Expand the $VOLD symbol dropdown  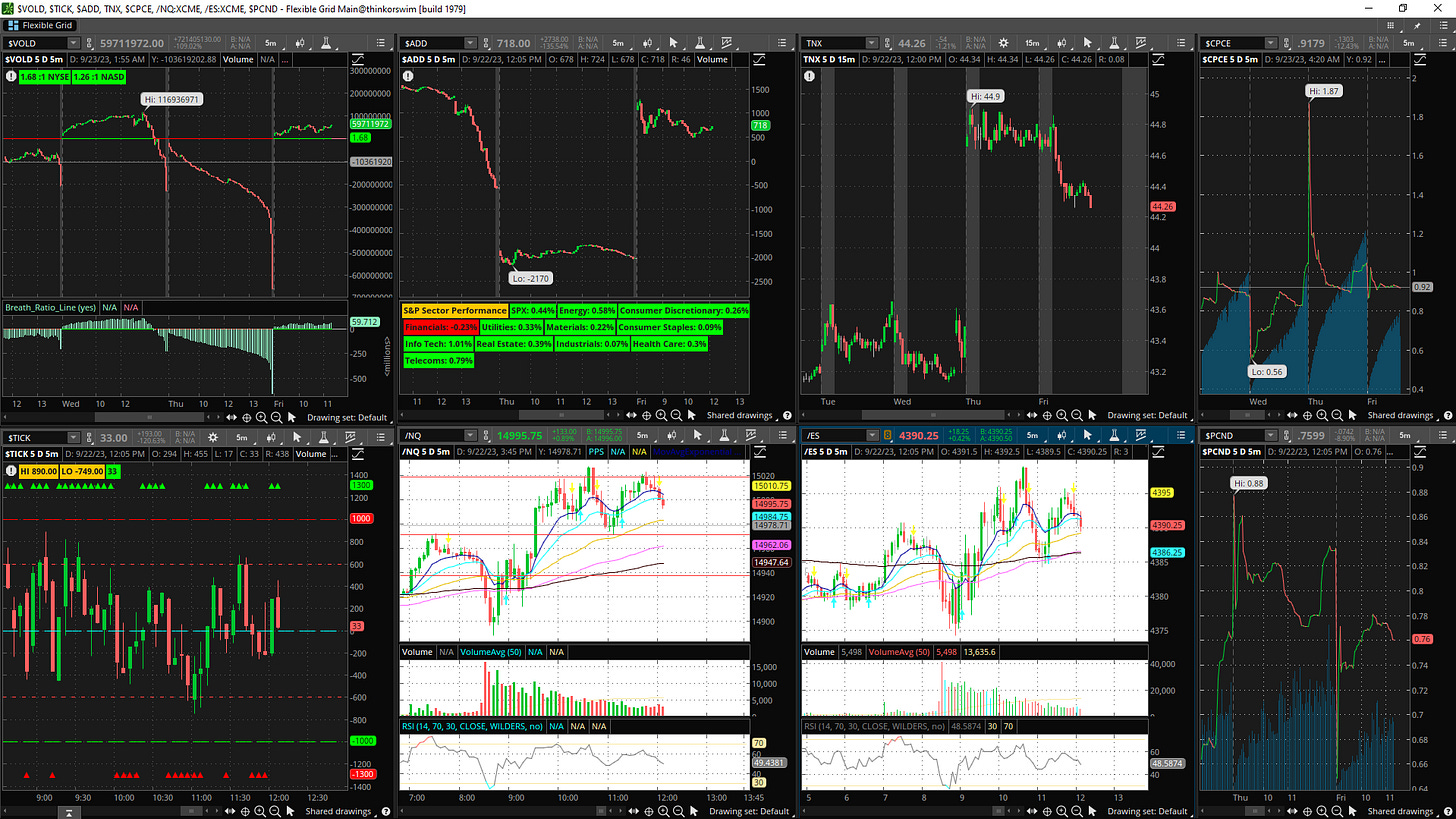[73, 43]
